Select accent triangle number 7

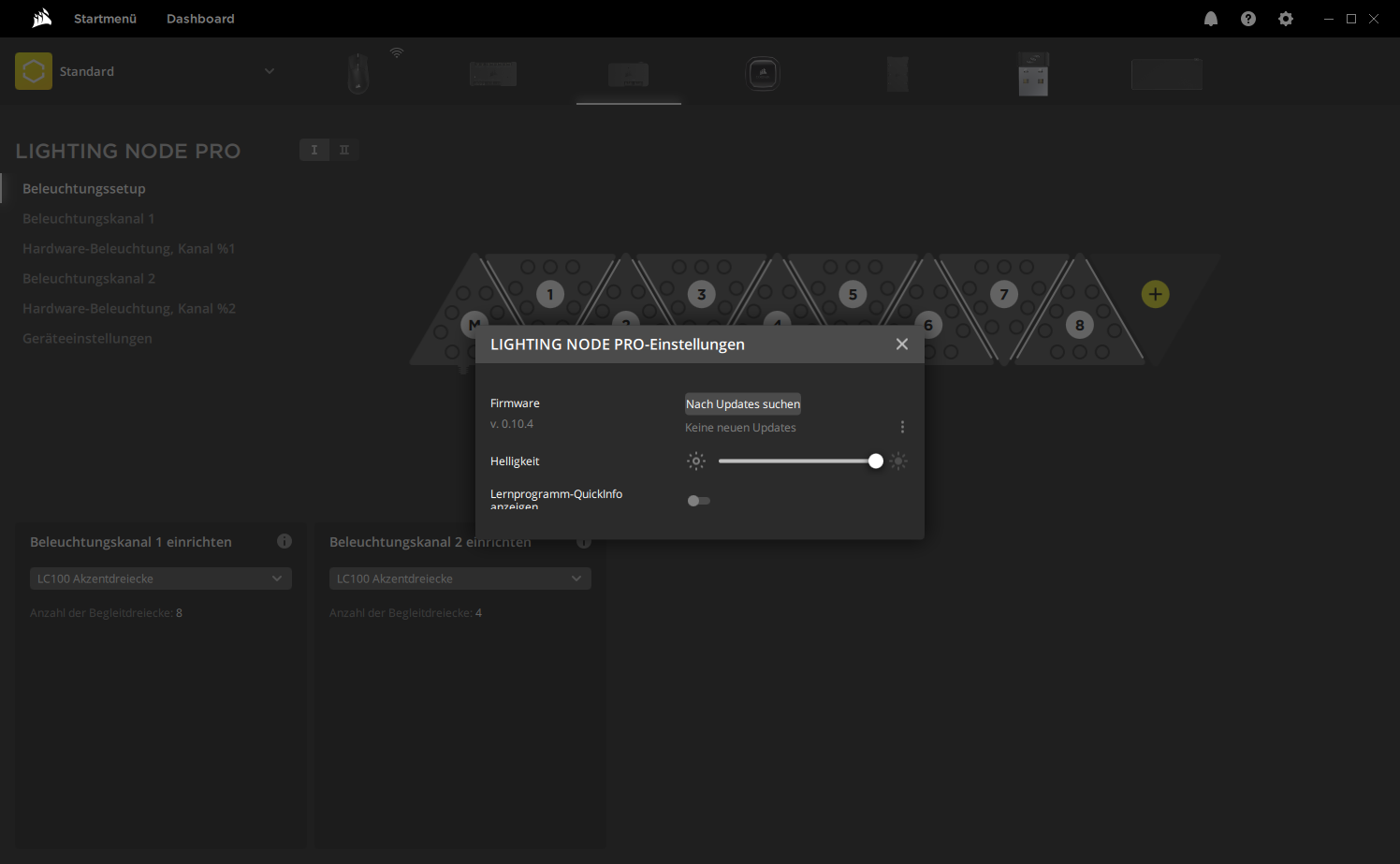[x=1004, y=294]
